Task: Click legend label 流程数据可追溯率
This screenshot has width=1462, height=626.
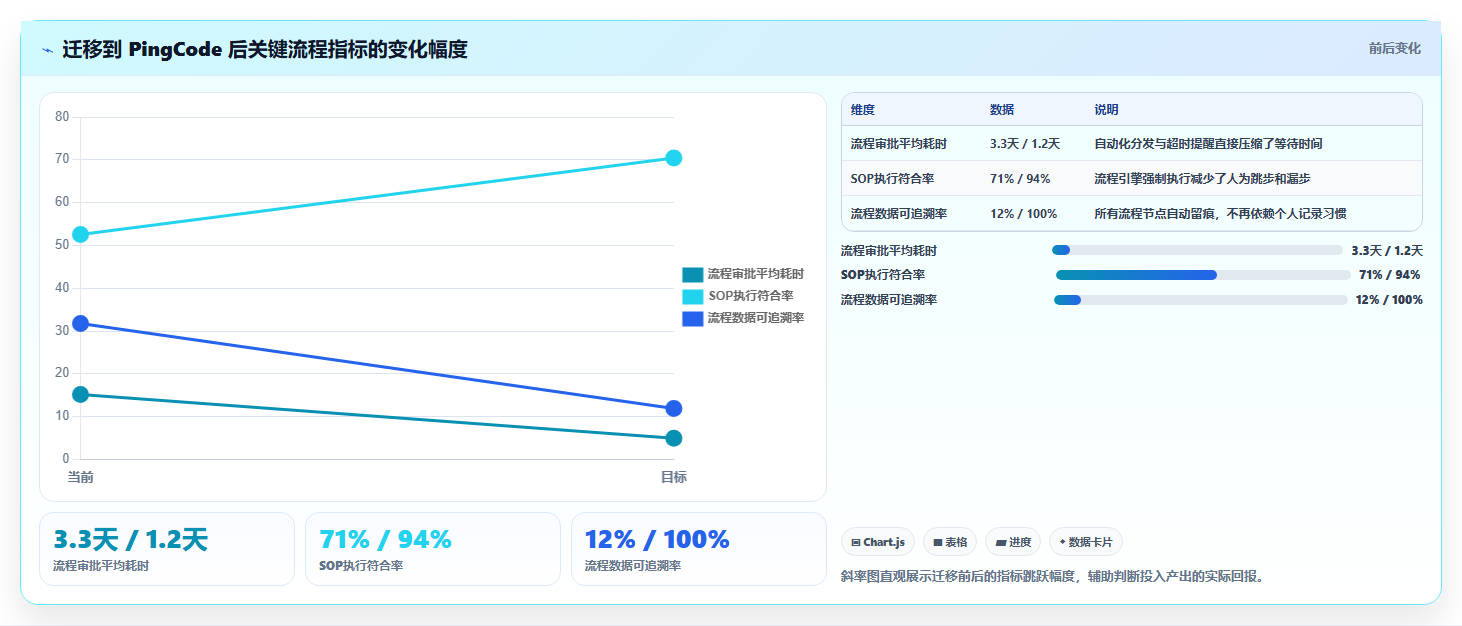Action: click(755, 318)
